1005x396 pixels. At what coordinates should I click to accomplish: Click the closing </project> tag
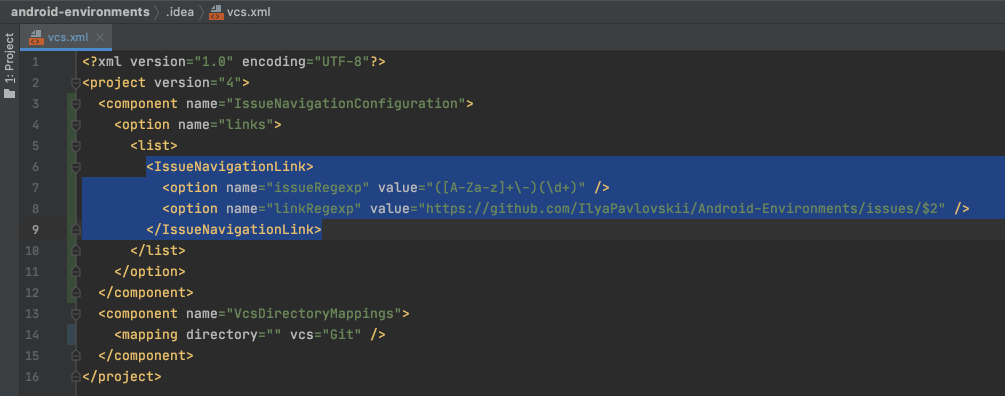[122, 376]
